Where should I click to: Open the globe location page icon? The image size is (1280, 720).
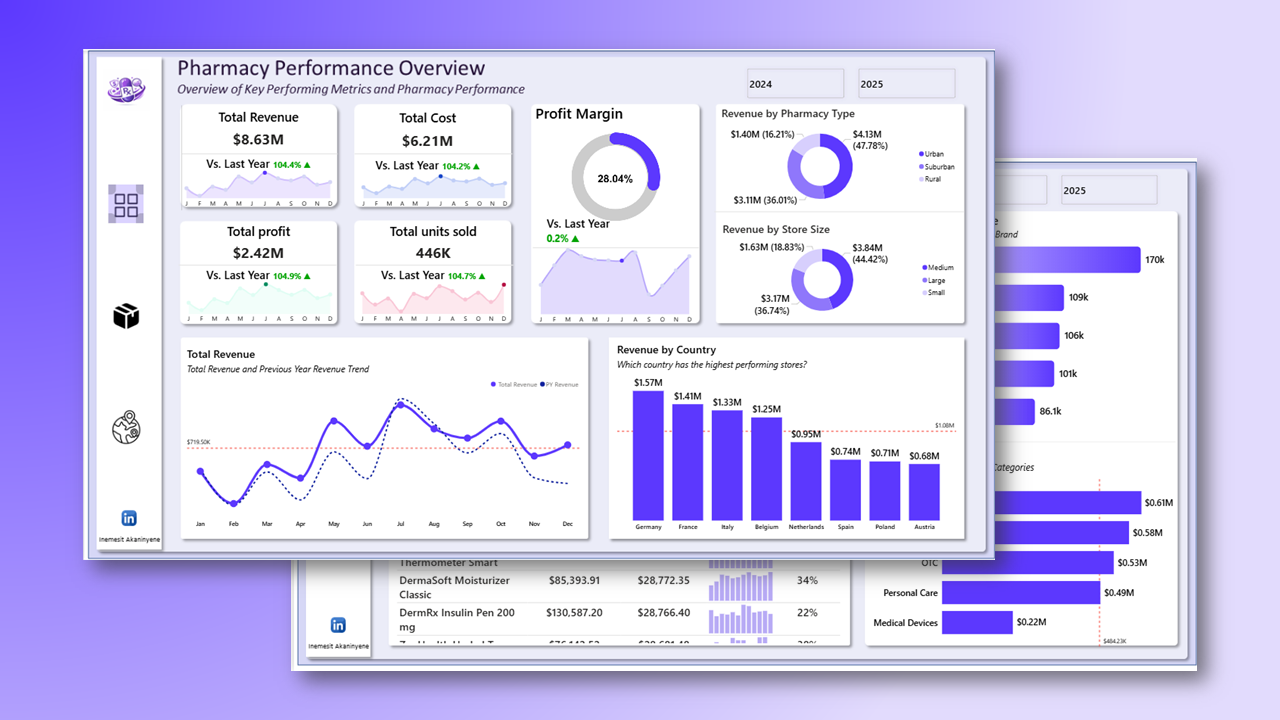(x=126, y=428)
